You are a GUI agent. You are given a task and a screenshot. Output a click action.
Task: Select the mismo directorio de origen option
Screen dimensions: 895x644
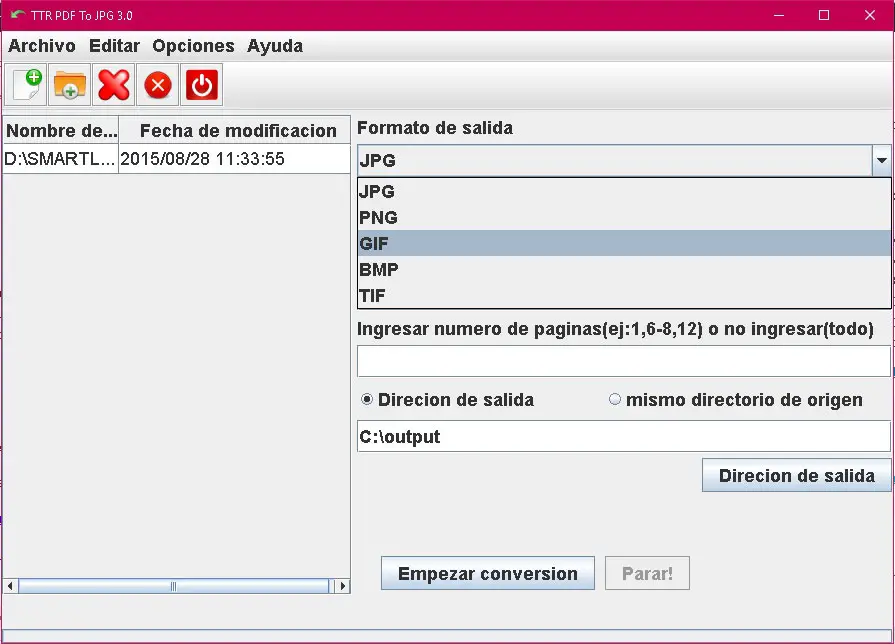(x=615, y=400)
